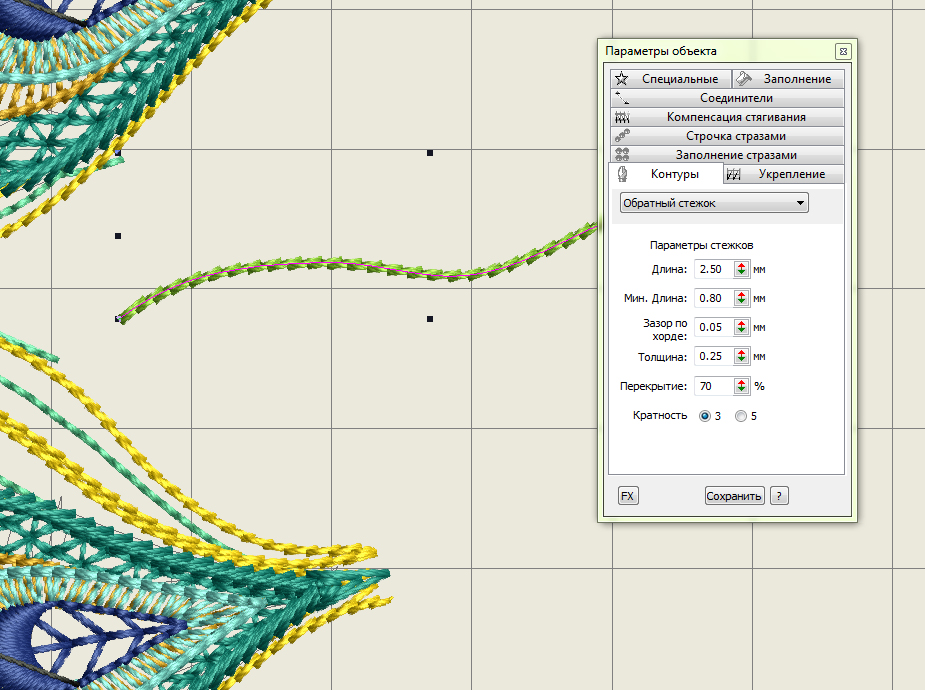Select Кратность radio option 3
Viewport: 925px width, 690px height.
pyautogui.click(x=705, y=416)
